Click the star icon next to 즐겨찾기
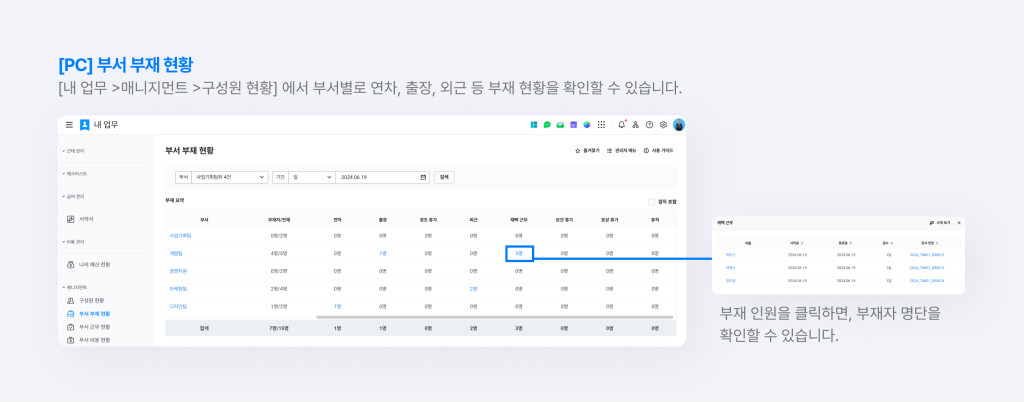 (577, 151)
